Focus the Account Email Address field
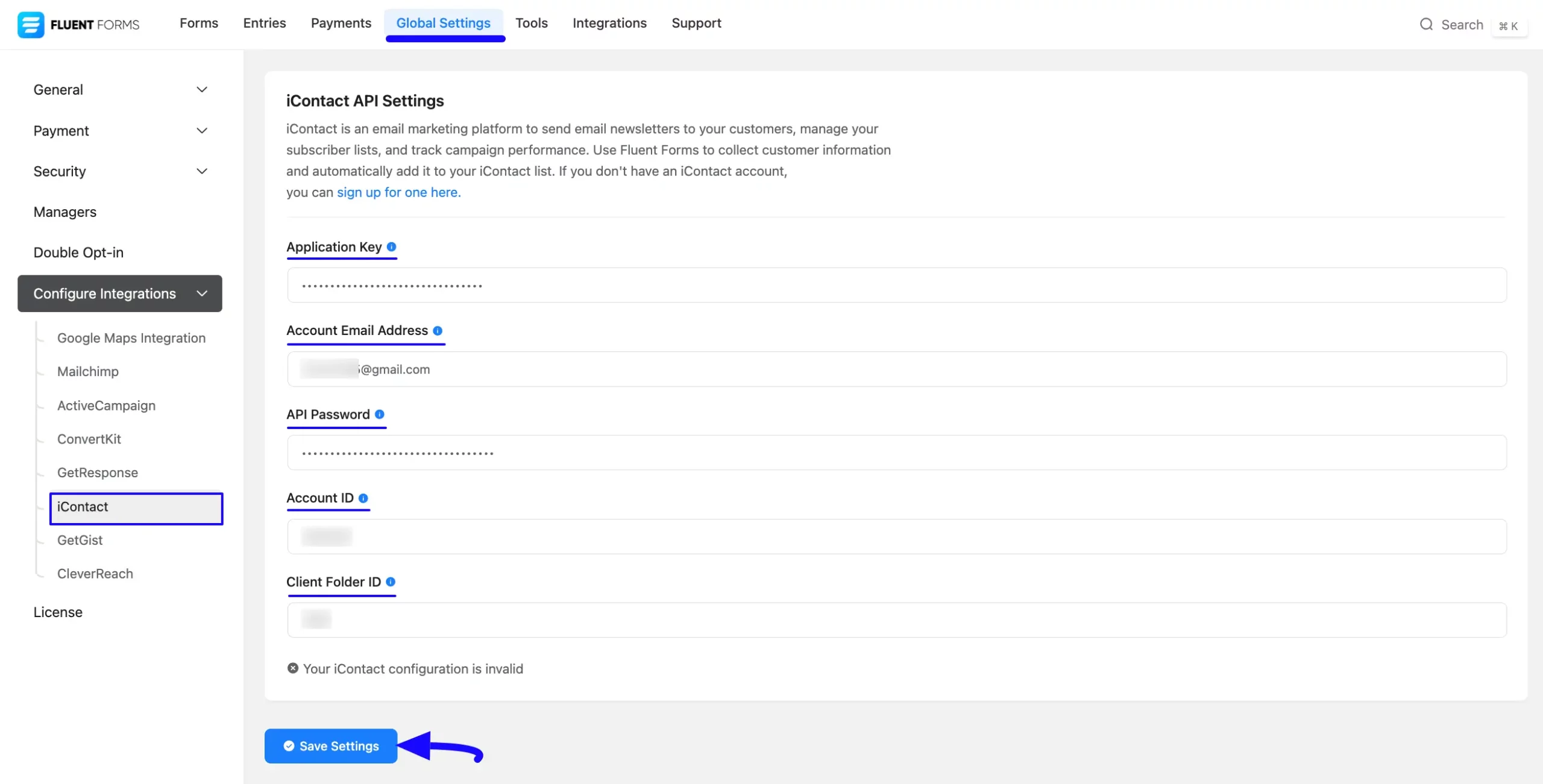The image size is (1543, 784). point(897,369)
